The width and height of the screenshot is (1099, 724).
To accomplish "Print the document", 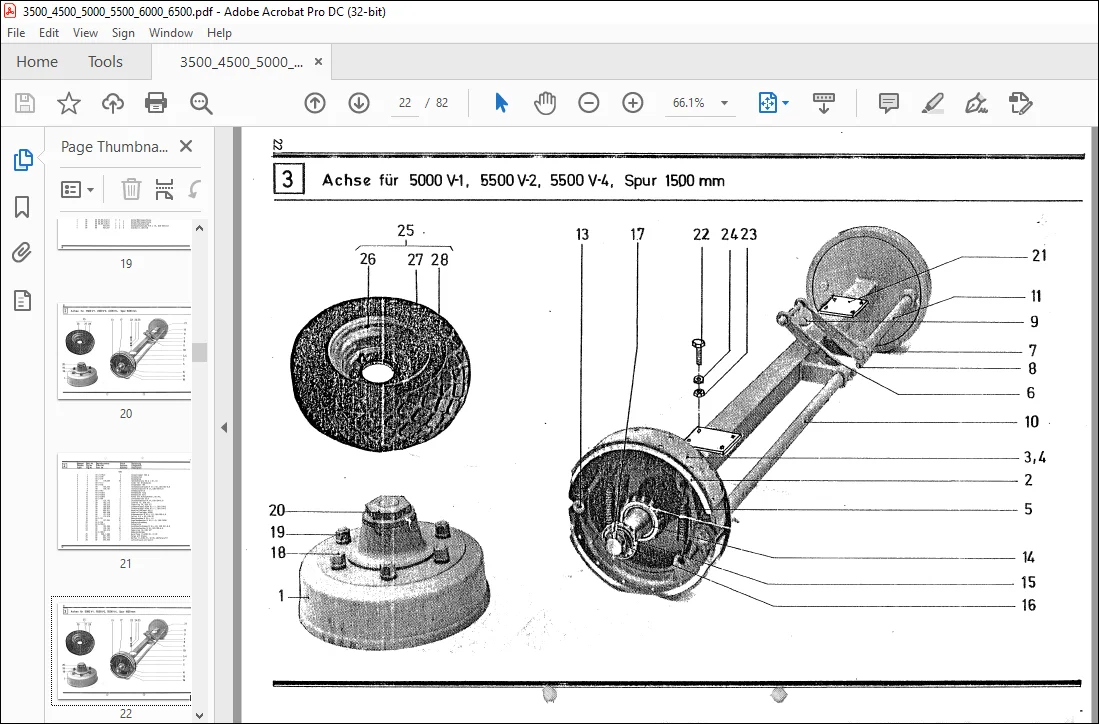I will (156, 103).
